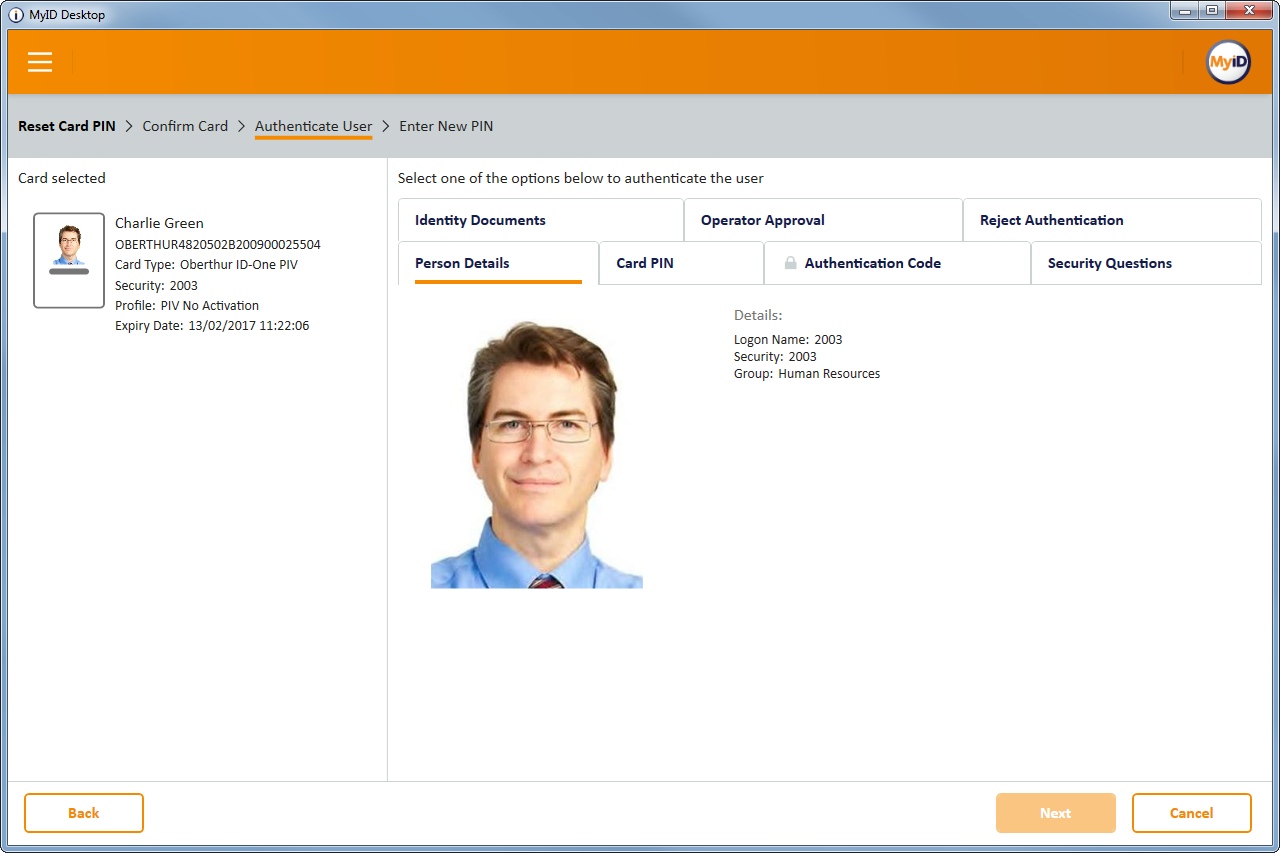1280x853 pixels.
Task: Select the Reject Authentication tab
Action: coord(1111,220)
